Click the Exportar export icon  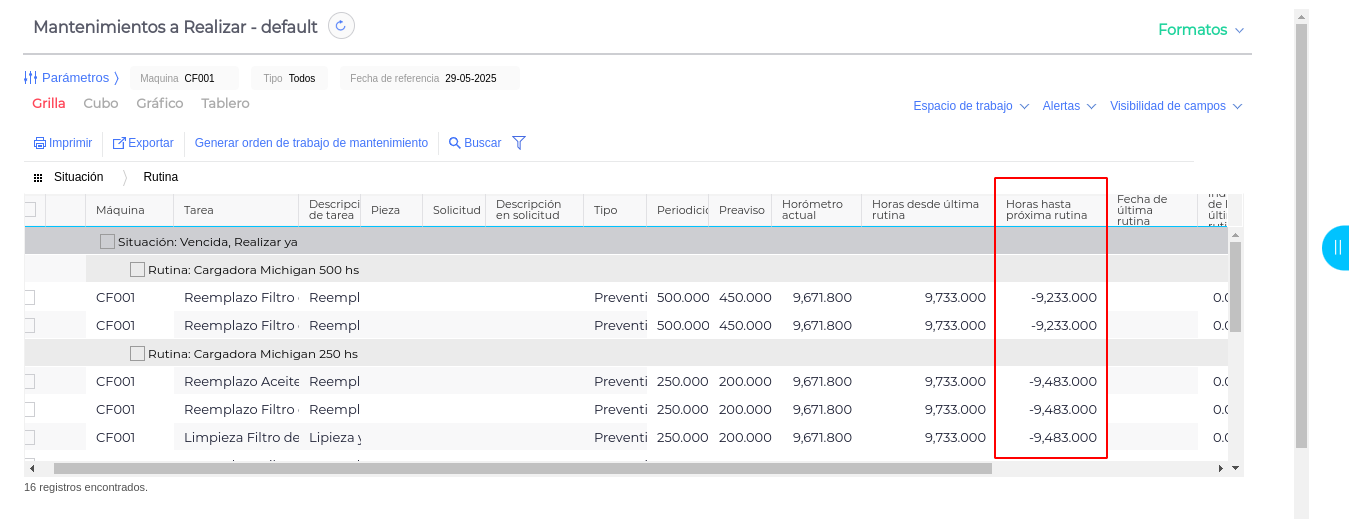click(x=119, y=143)
